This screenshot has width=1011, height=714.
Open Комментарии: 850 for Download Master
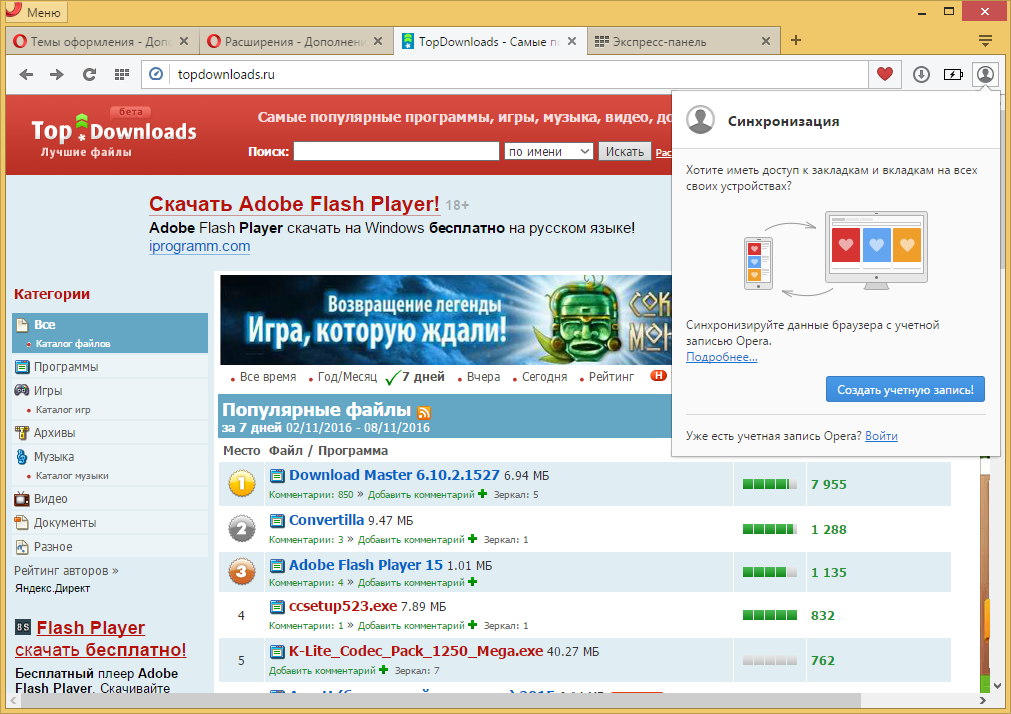point(311,495)
